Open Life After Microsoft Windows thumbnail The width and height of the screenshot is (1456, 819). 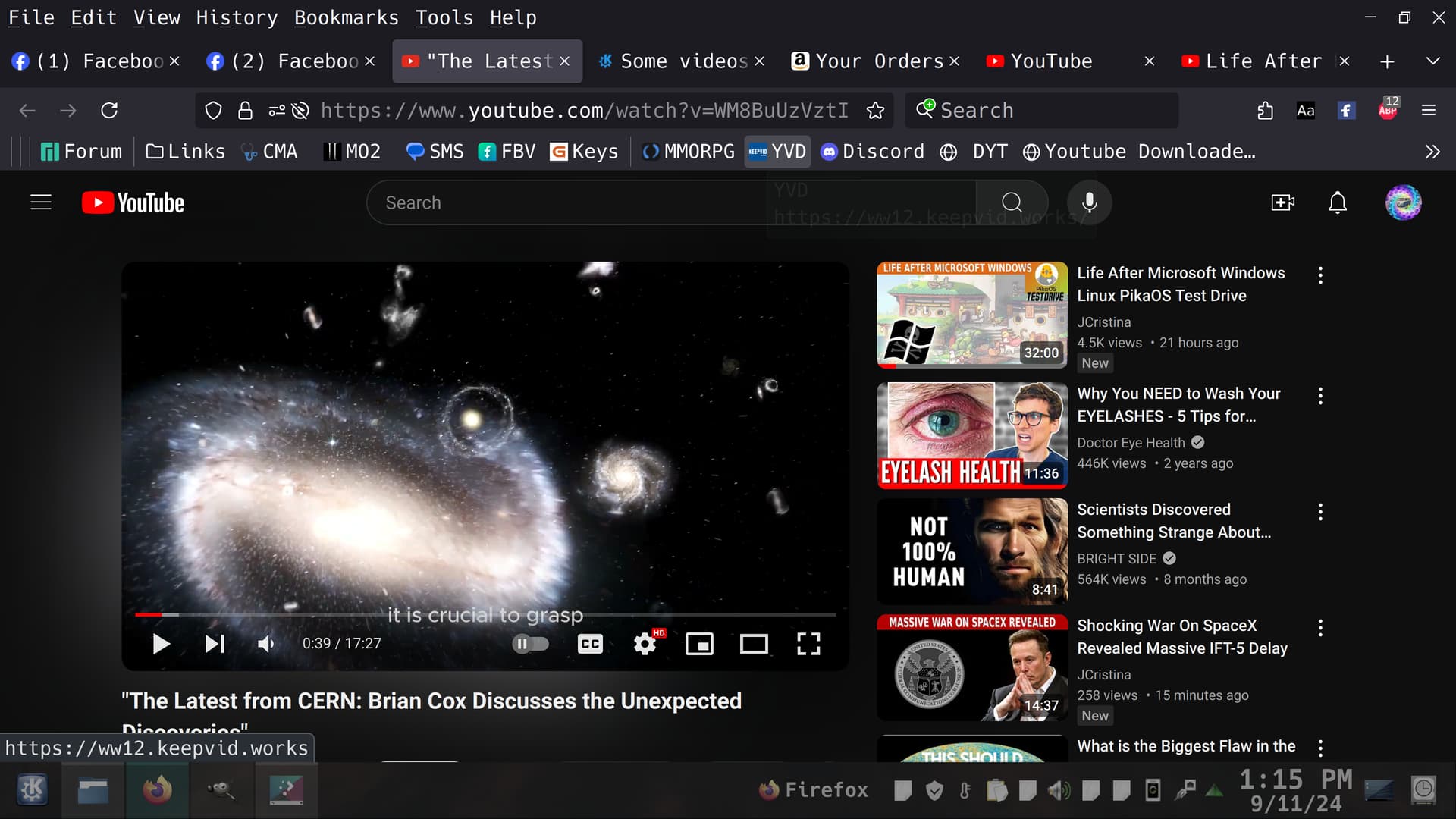[972, 315]
